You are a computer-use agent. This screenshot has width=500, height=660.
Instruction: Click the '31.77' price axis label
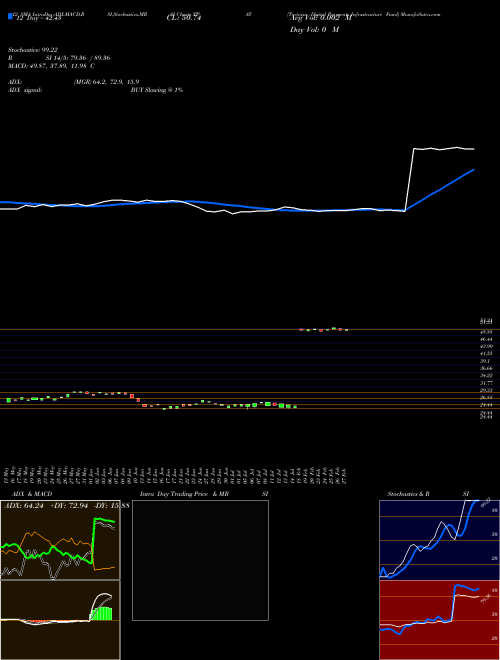click(x=486, y=383)
